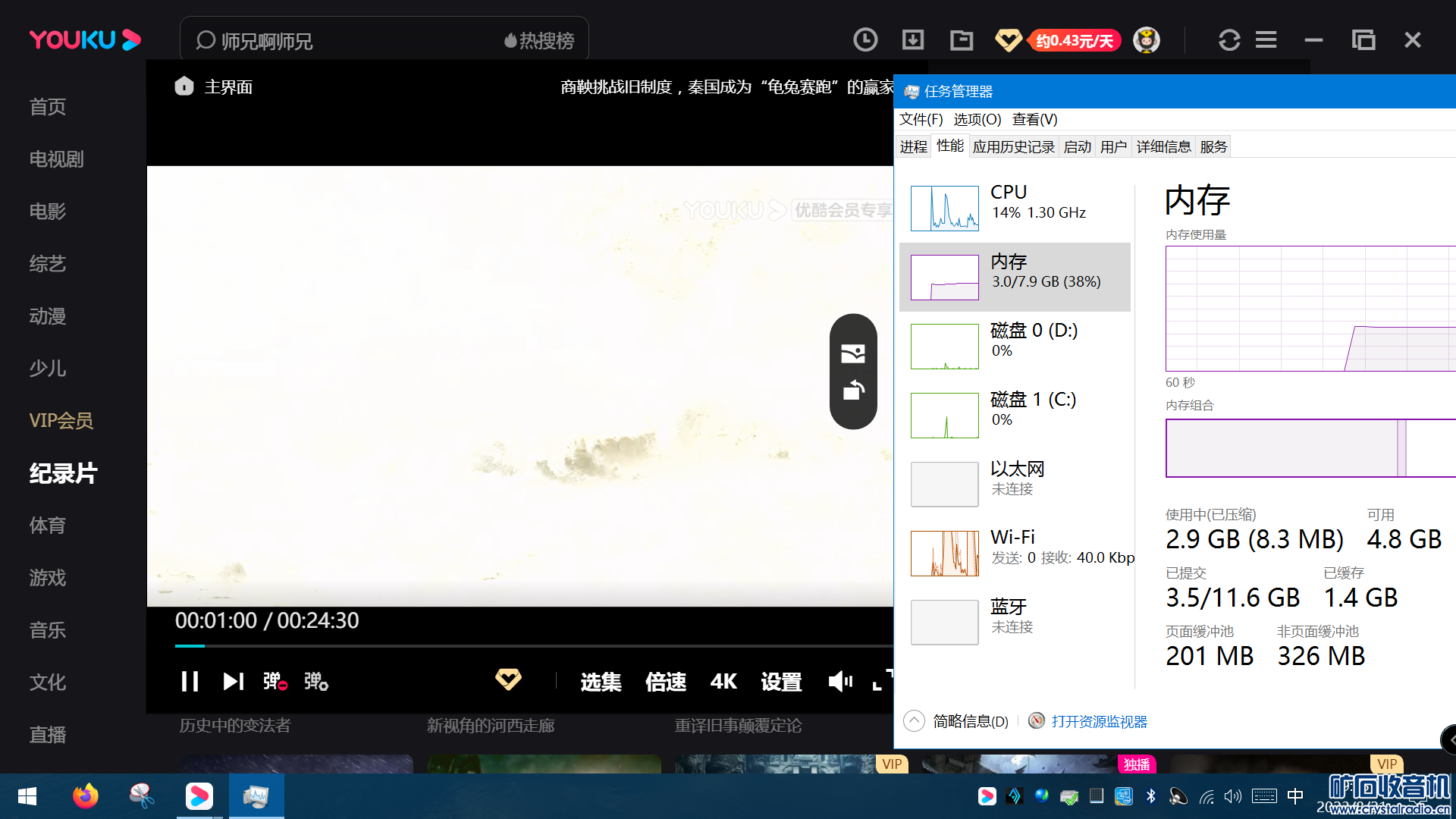
Task: Click the refresh icon in top bar
Action: pyautogui.click(x=1229, y=39)
